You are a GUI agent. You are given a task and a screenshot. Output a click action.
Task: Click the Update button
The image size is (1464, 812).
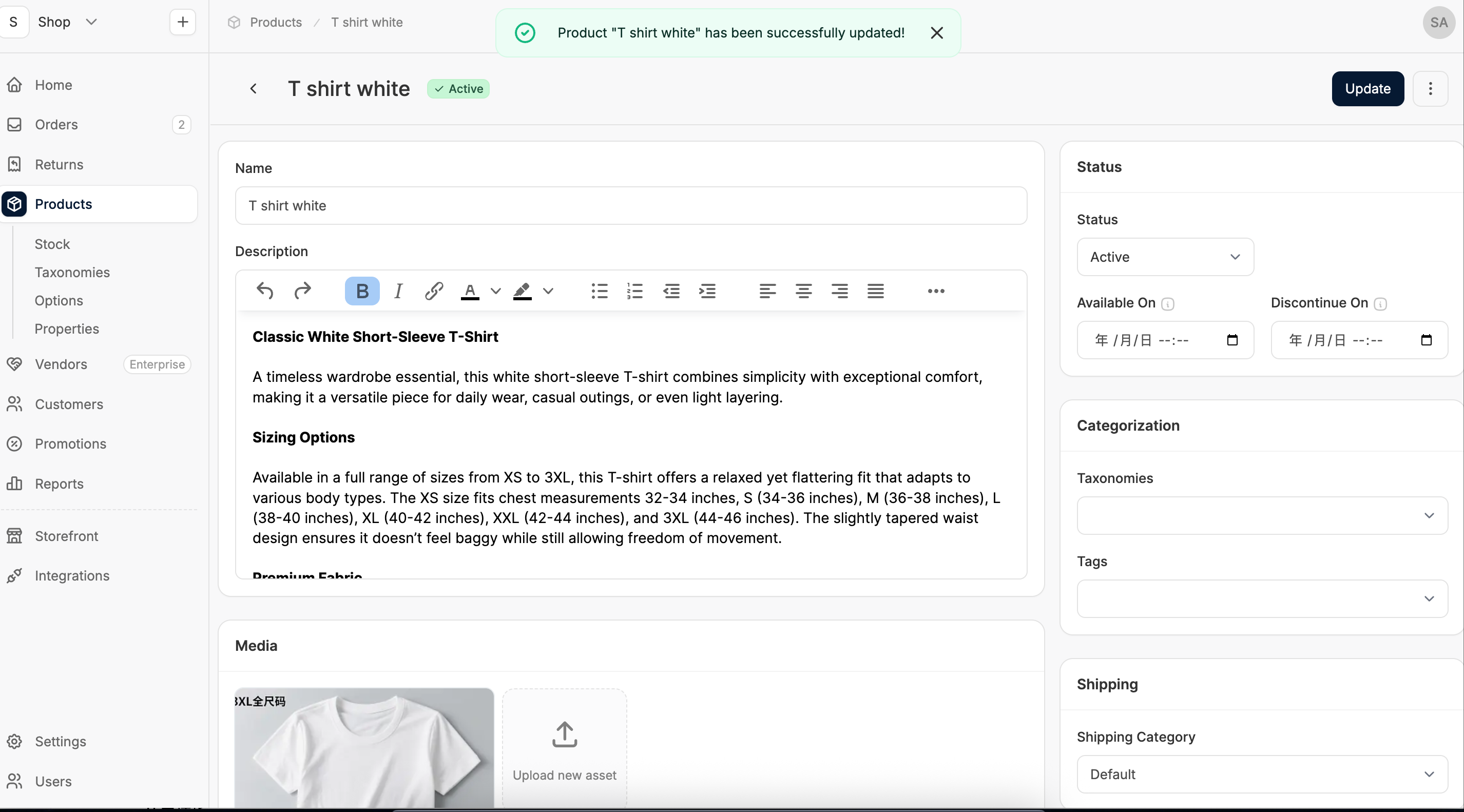tap(1367, 89)
